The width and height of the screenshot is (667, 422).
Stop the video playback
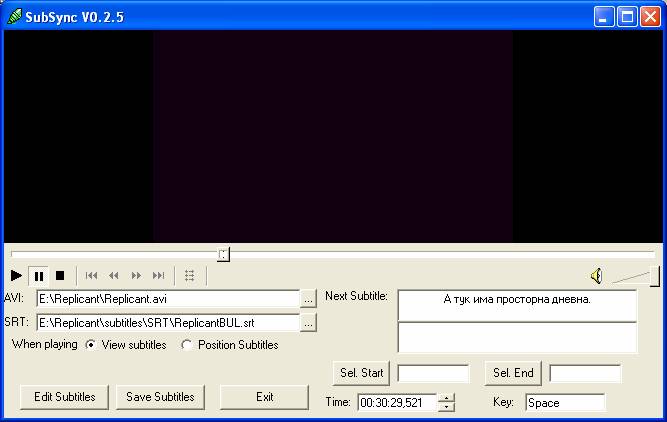60,276
